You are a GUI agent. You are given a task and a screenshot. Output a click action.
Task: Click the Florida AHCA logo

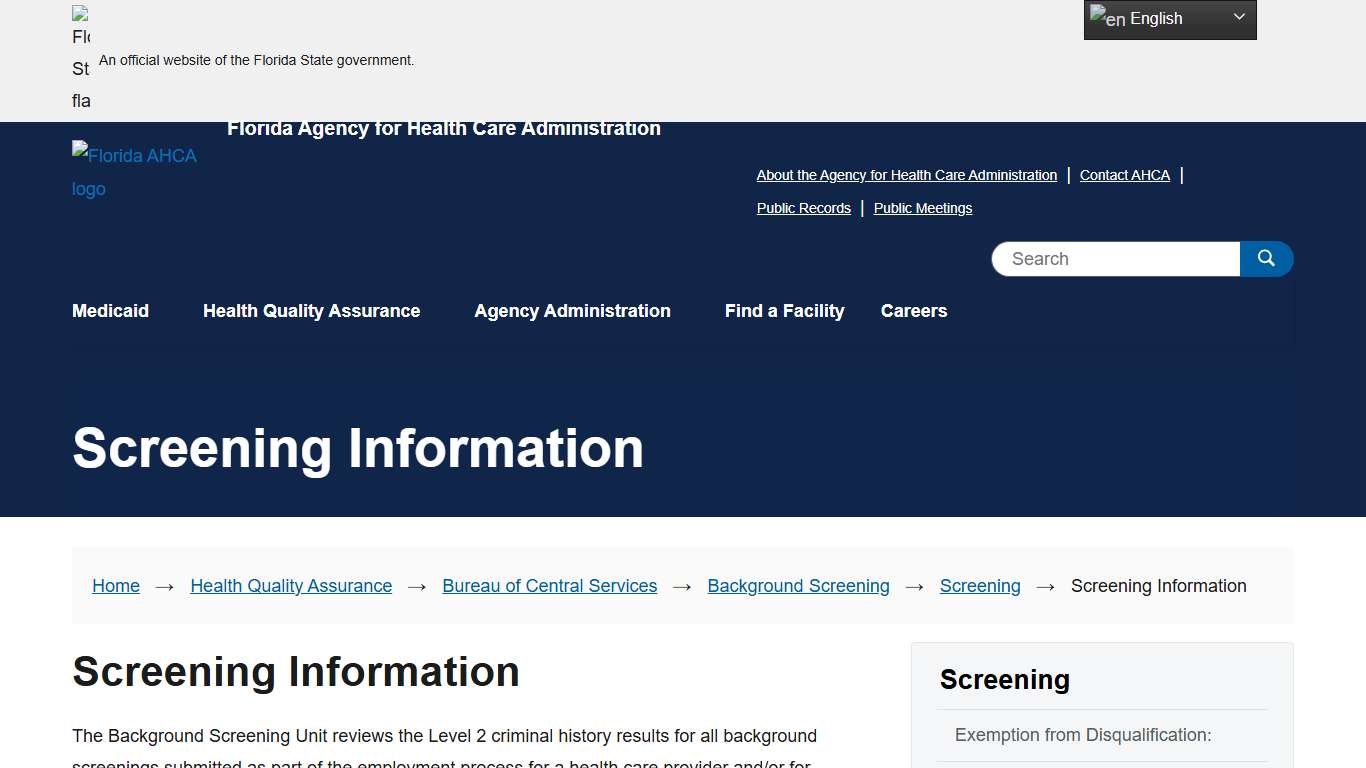click(x=134, y=171)
